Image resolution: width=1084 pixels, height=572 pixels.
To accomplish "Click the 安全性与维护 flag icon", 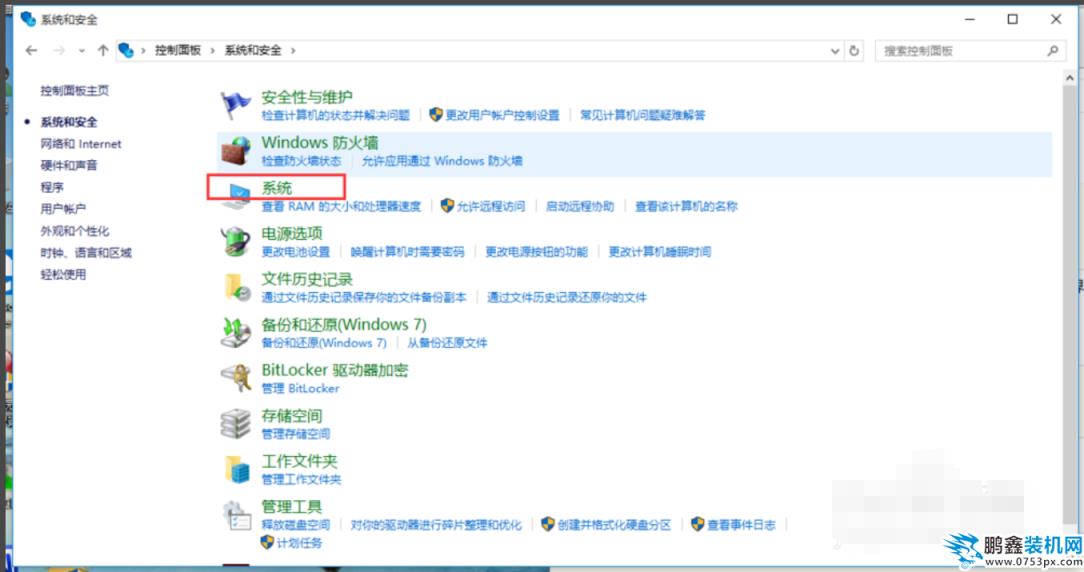I will click(235, 105).
